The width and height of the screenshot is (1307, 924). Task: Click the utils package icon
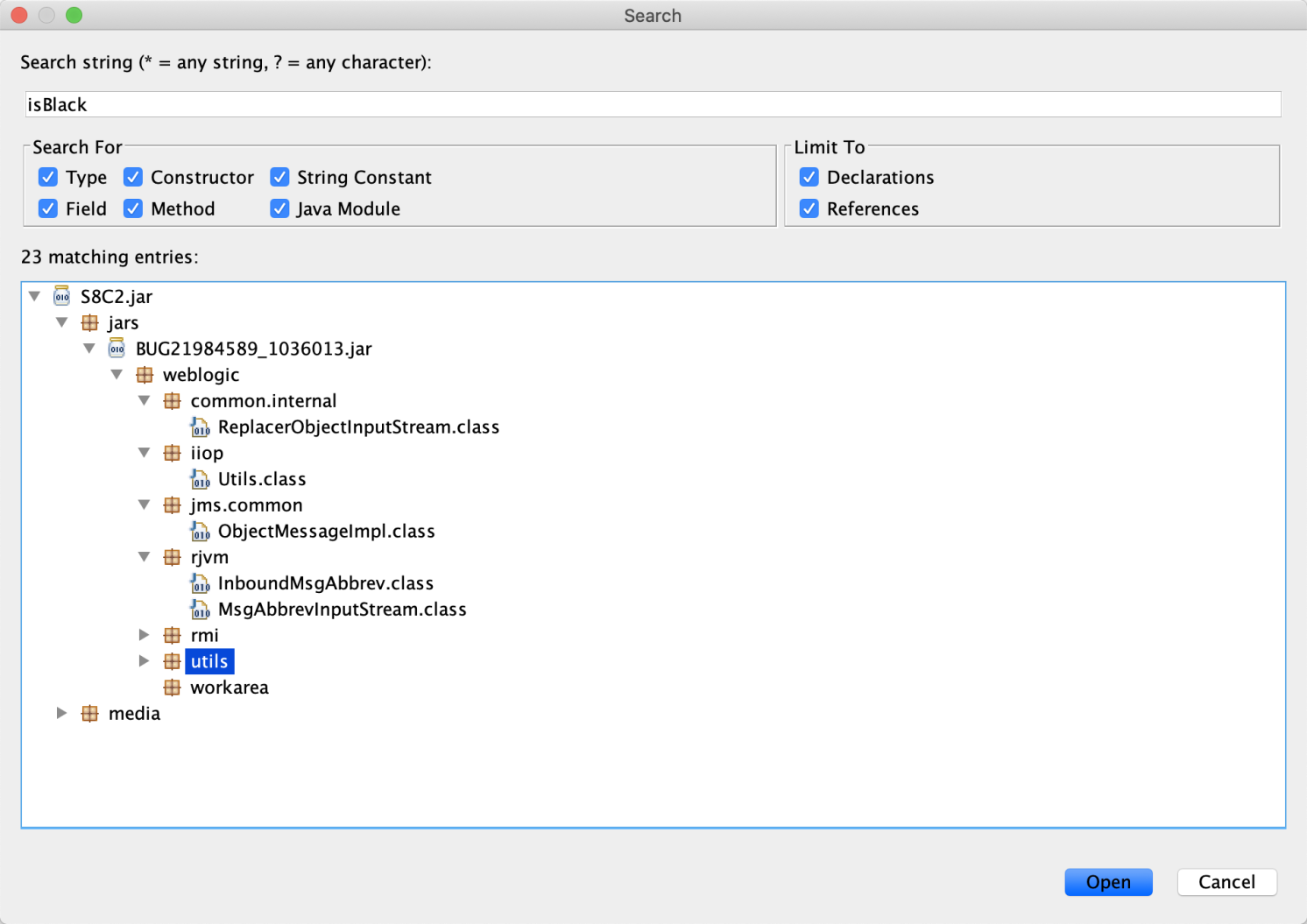[x=172, y=661]
